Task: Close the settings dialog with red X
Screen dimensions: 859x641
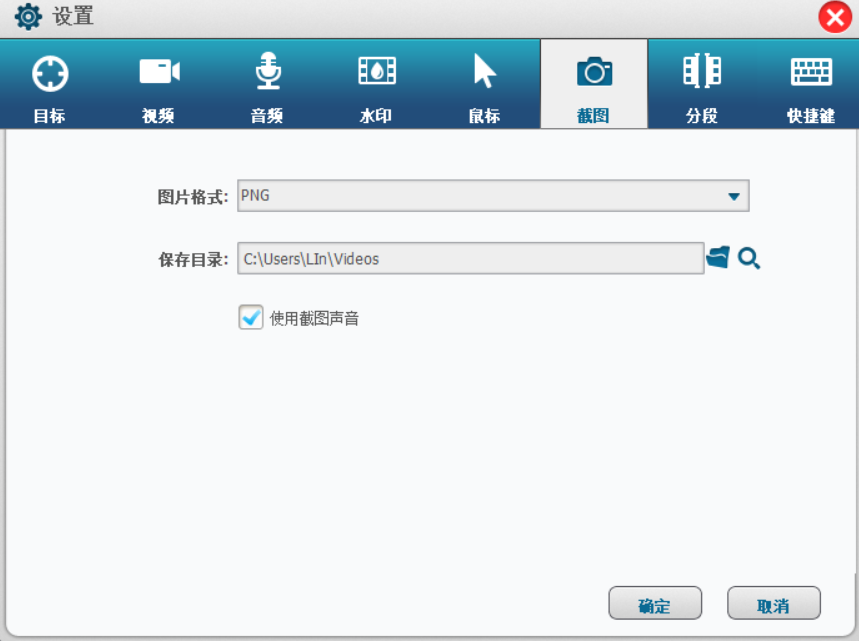Action: (x=835, y=18)
